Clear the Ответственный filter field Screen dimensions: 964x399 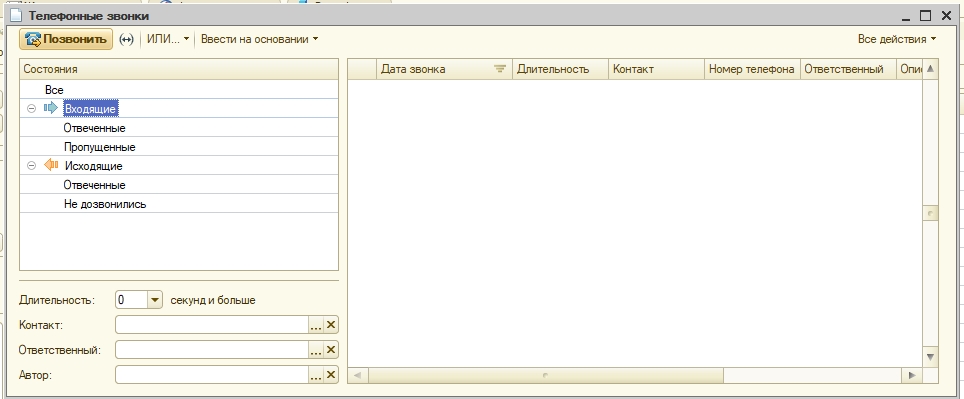tap(331, 350)
